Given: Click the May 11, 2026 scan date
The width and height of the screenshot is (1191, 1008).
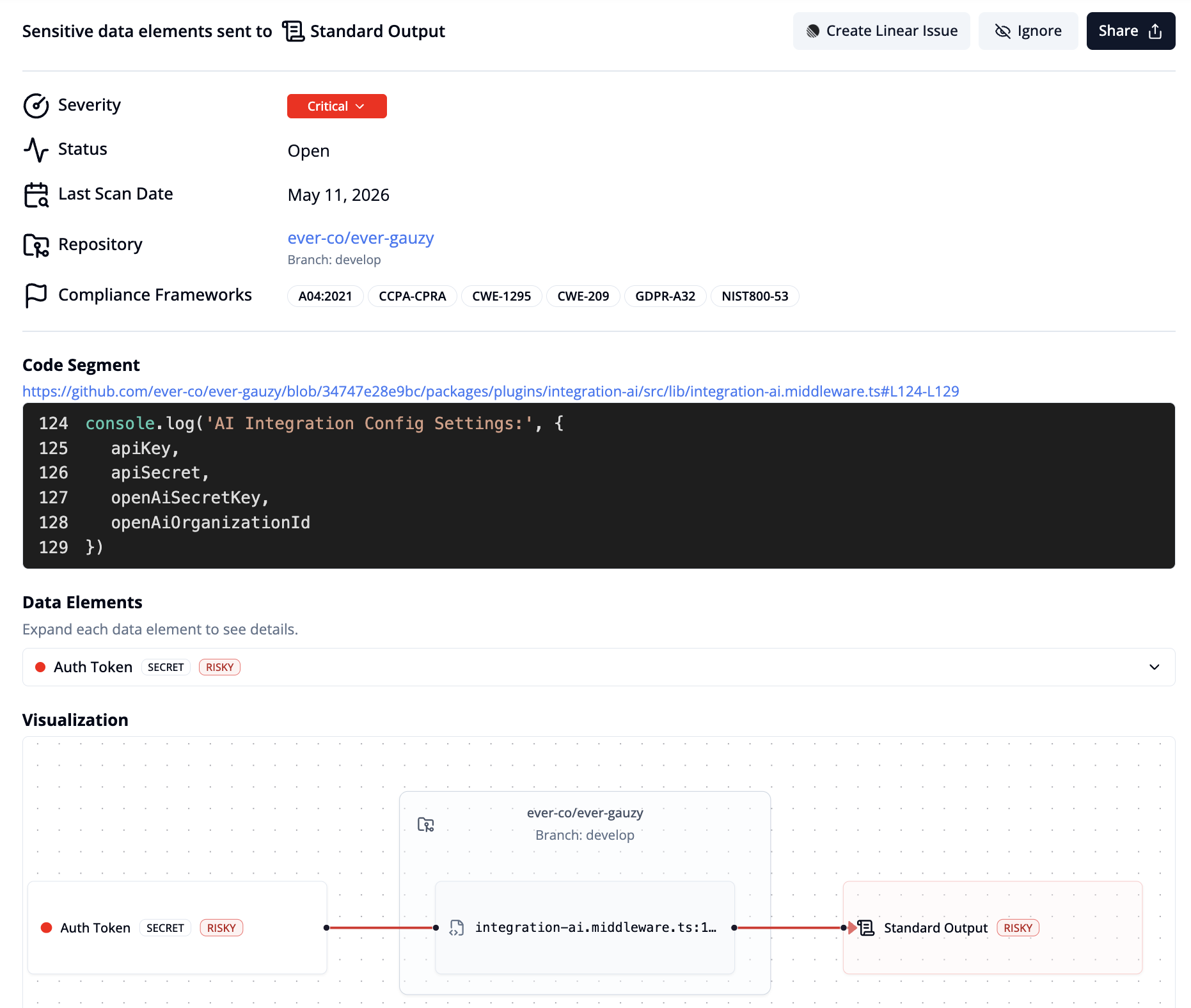Looking at the screenshot, I should 338,195.
